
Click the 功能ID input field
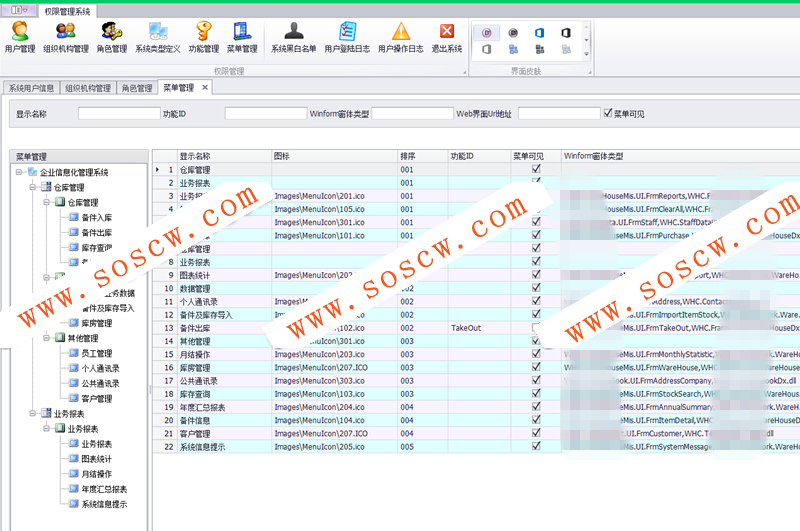point(266,113)
